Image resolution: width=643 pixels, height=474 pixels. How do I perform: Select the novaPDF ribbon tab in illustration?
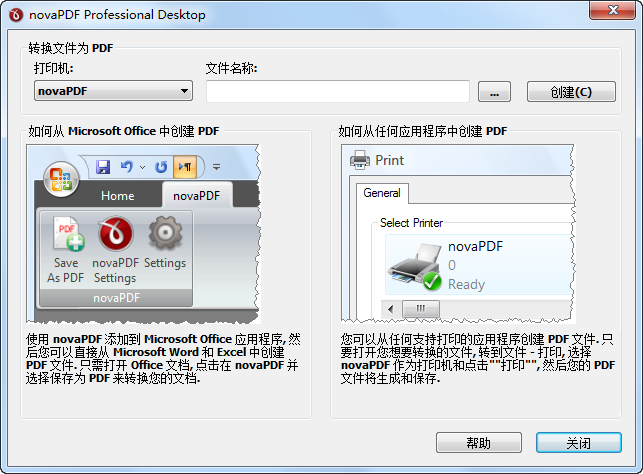pyautogui.click(x=196, y=196)
